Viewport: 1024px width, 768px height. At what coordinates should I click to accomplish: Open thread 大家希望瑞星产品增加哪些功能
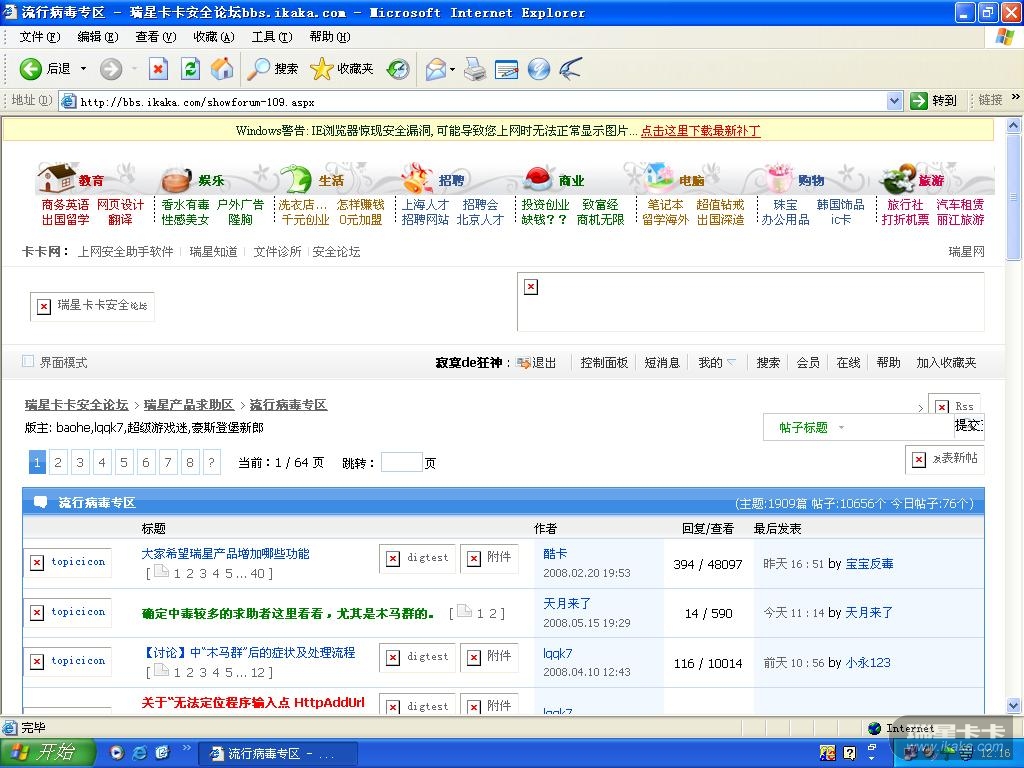(225, 553)
